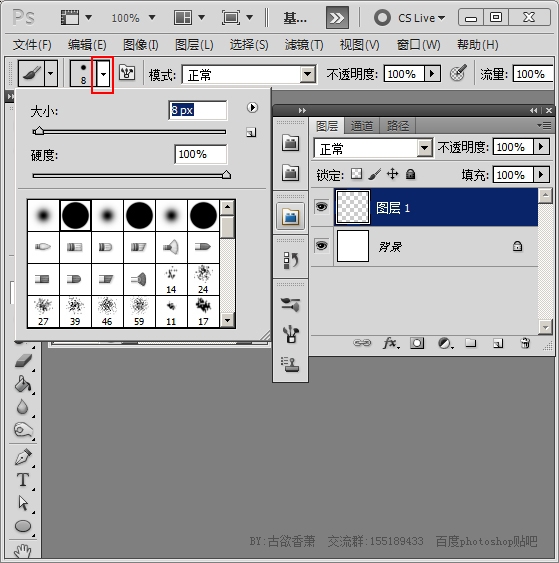559x563 pixels.
Task: Hide 背景 layer visibility eye
Action: [x=321, y=246]
